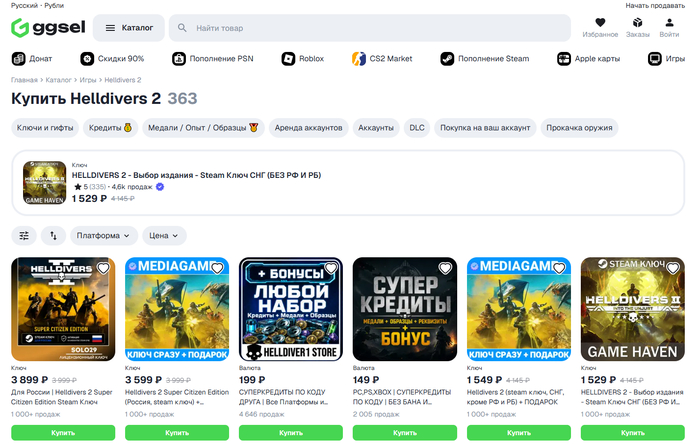Click the CS2 Market icon
This screenshot has height=444, width=700.
click(x=359, y=58)
